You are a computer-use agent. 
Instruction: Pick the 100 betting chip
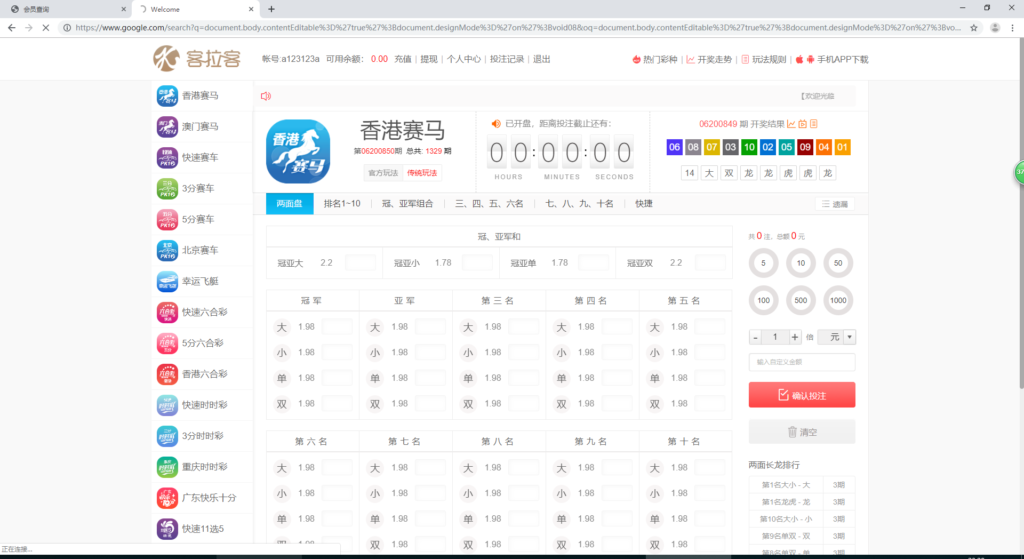click(764, 300)
